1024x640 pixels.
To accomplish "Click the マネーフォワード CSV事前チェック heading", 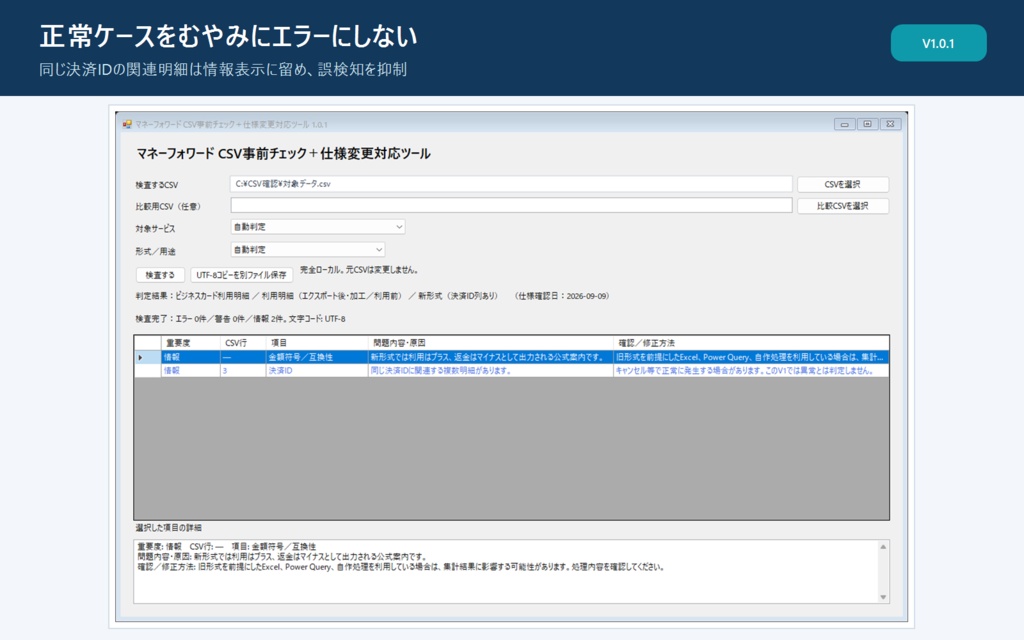I will (283, 153).
